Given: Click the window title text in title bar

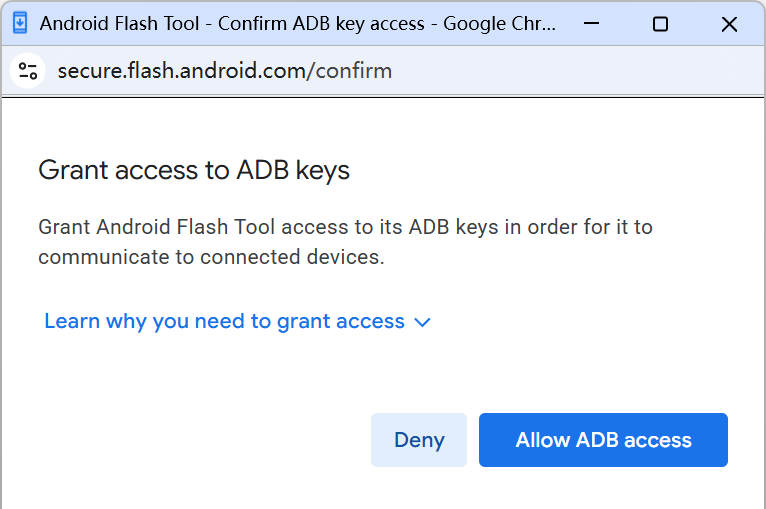Looking at the screenshot, I should (x=290, y=24).
